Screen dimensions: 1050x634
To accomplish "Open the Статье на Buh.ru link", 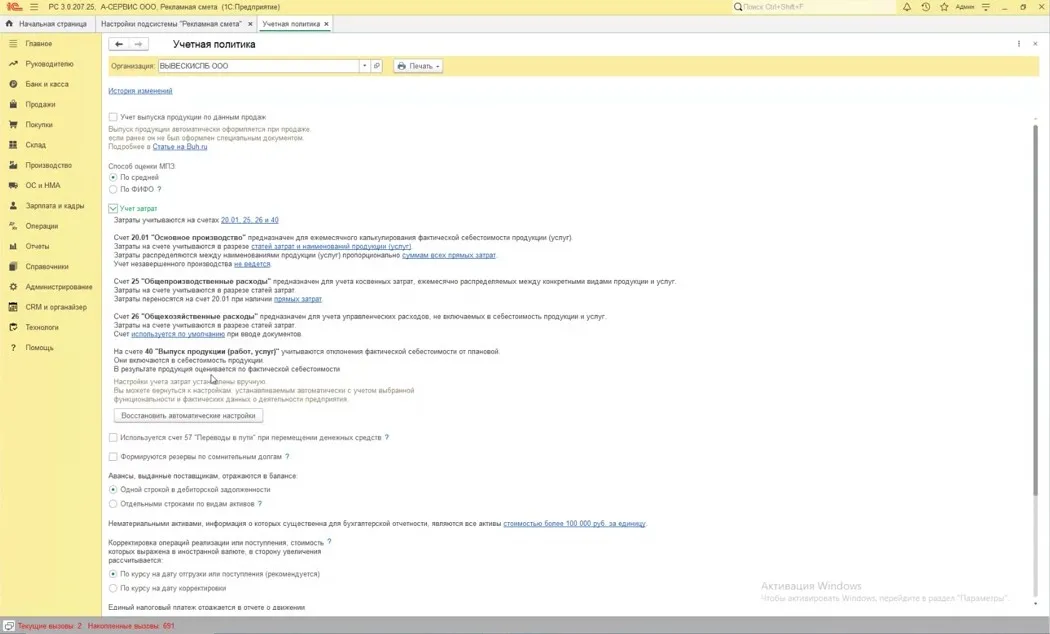I will 179,147.
